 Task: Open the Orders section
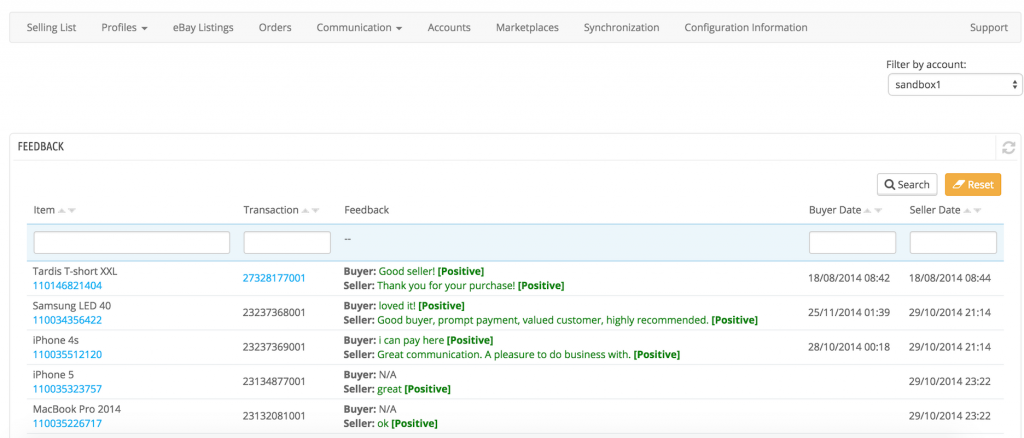tap(275, 27)
